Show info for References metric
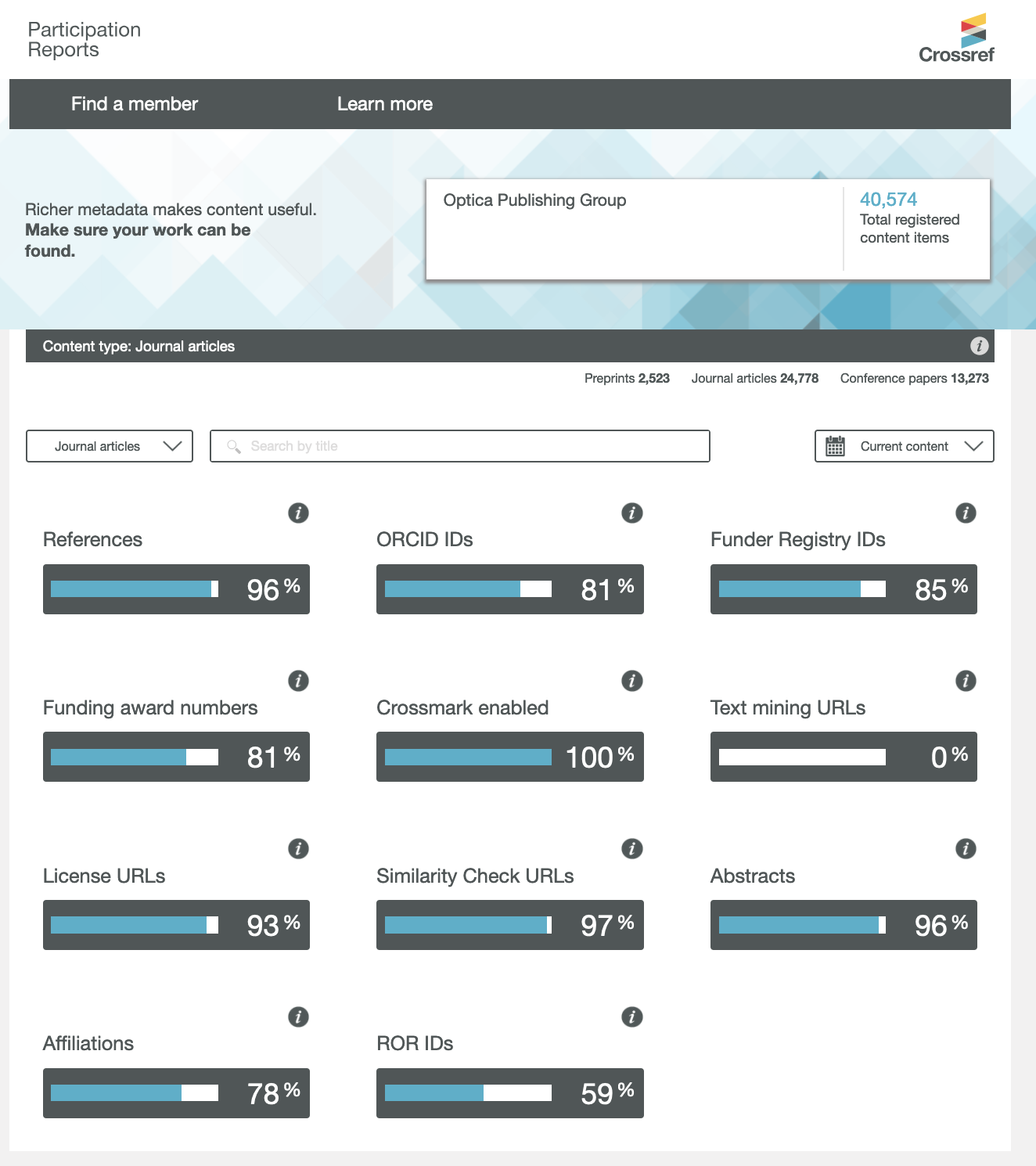This screenshot has height=1166, width=1036. 298,513
